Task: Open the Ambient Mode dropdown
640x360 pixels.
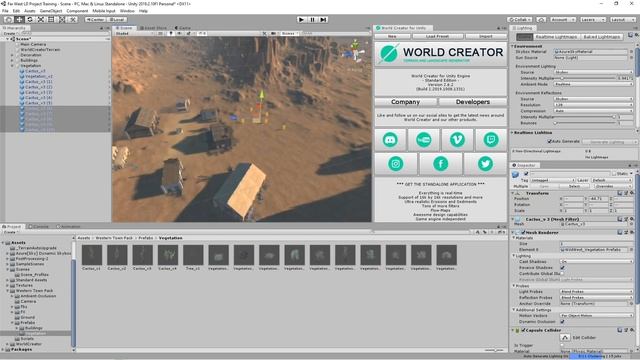Action: pyautogui.click(x=593, y=84)
